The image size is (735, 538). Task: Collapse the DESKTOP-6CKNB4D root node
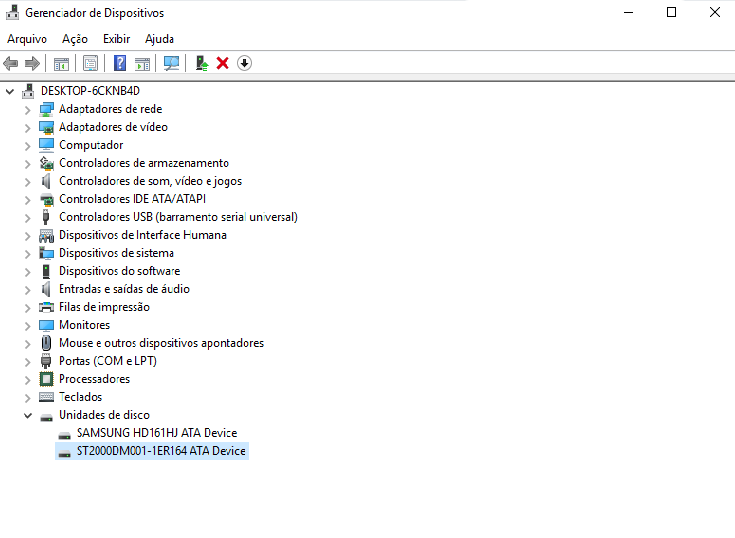(10, 91)
